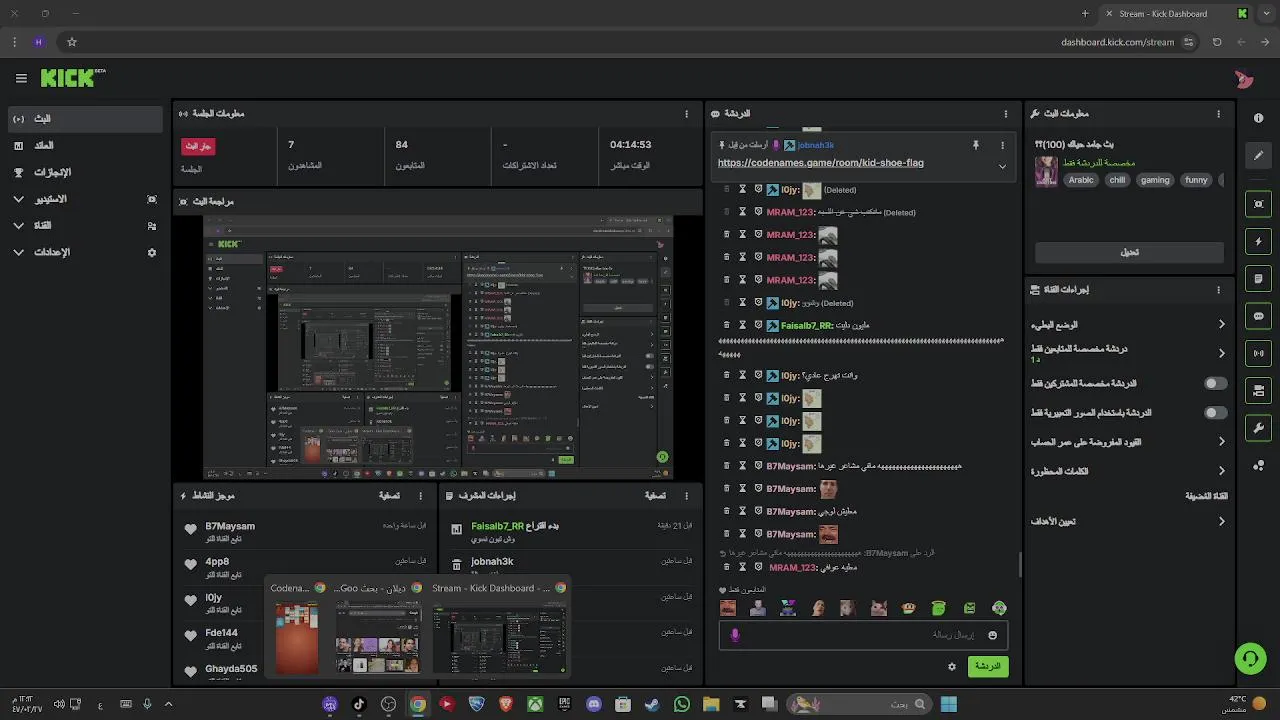
Task: Select the wrench icon in right rail
Action: click(1258, 428)
